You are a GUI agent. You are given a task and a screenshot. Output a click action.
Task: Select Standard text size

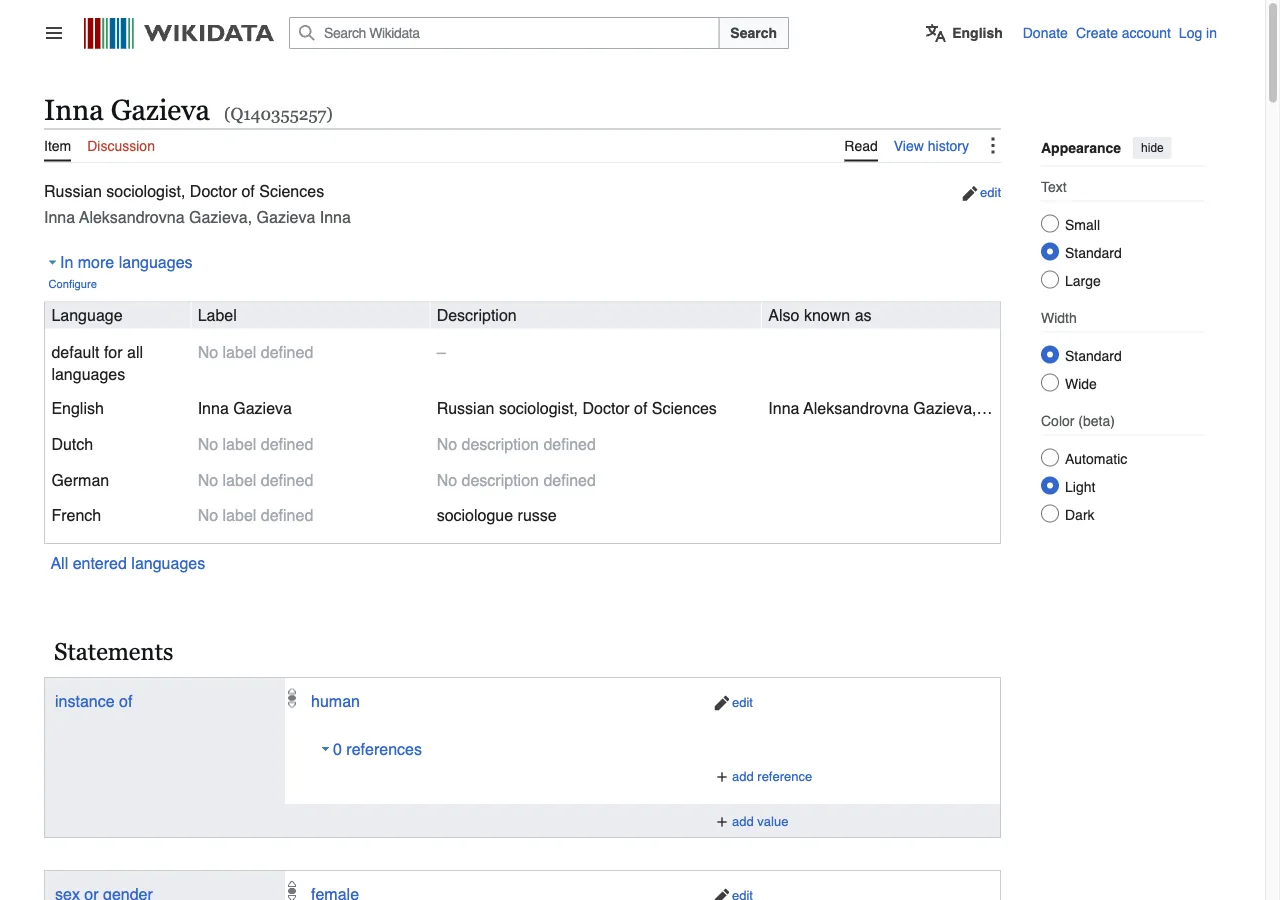[1050, 252]
